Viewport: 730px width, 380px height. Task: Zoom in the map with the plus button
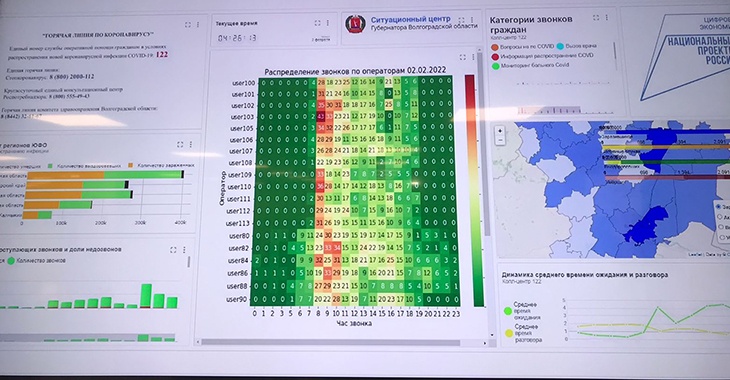[500, 131]
